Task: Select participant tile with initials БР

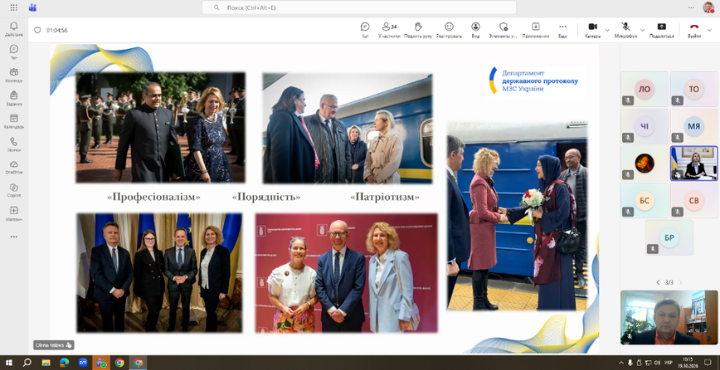Action: [x=669, y=238]
